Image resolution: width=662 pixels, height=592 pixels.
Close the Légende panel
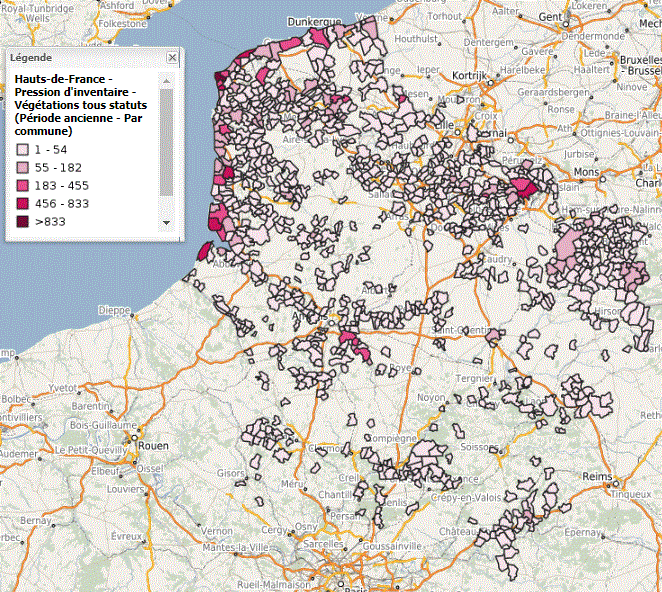(171, 58)
